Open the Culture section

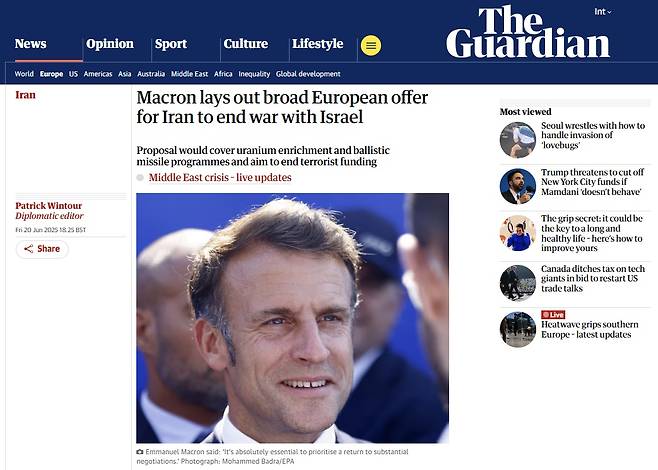click(246, 44)
